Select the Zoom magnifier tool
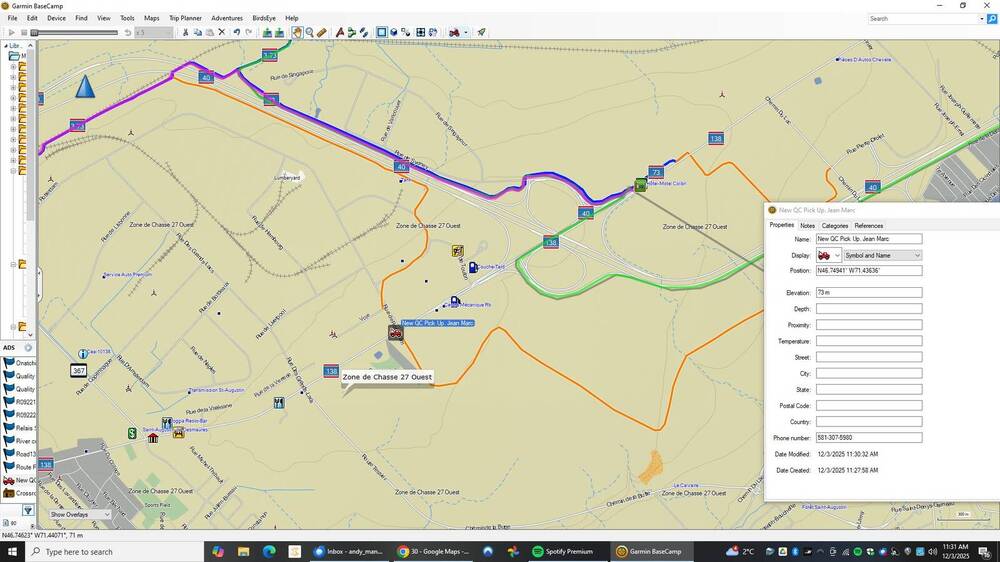The image size is (1000, 562). (309, 33)
